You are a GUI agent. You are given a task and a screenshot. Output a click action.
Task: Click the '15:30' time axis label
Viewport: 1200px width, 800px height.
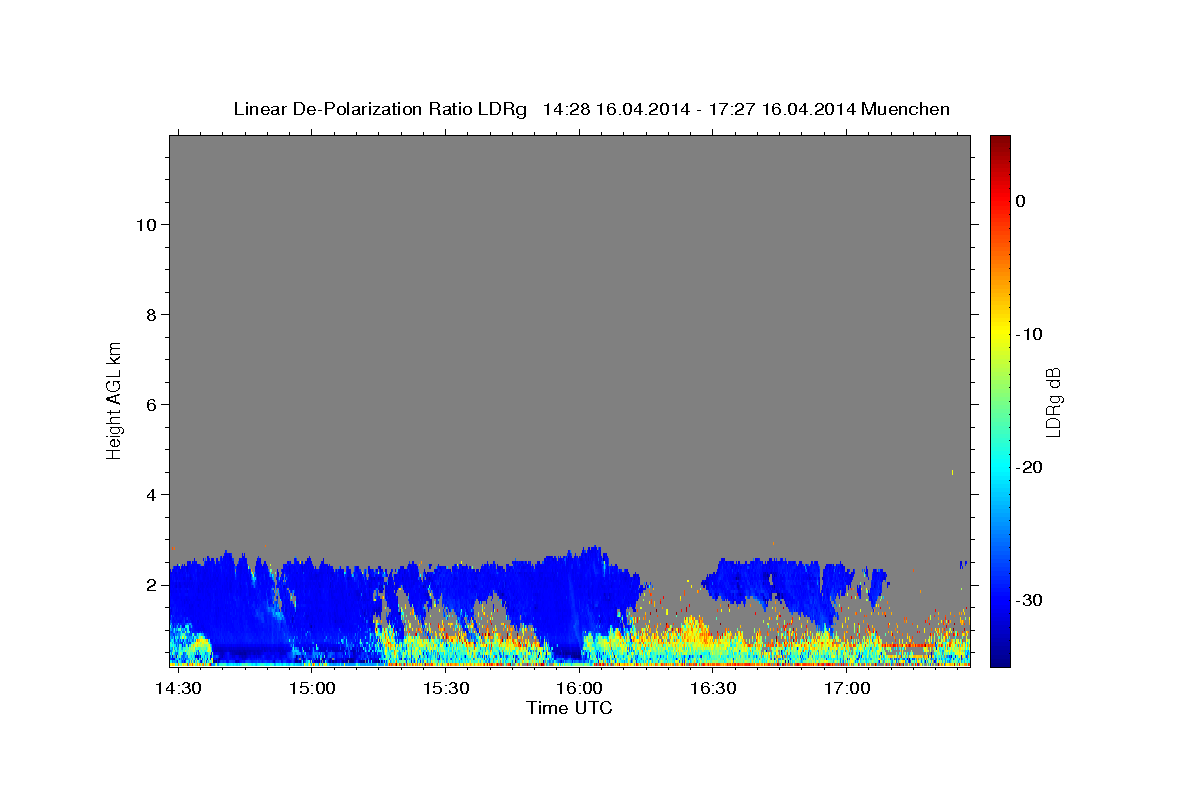(x=446, y=689)
